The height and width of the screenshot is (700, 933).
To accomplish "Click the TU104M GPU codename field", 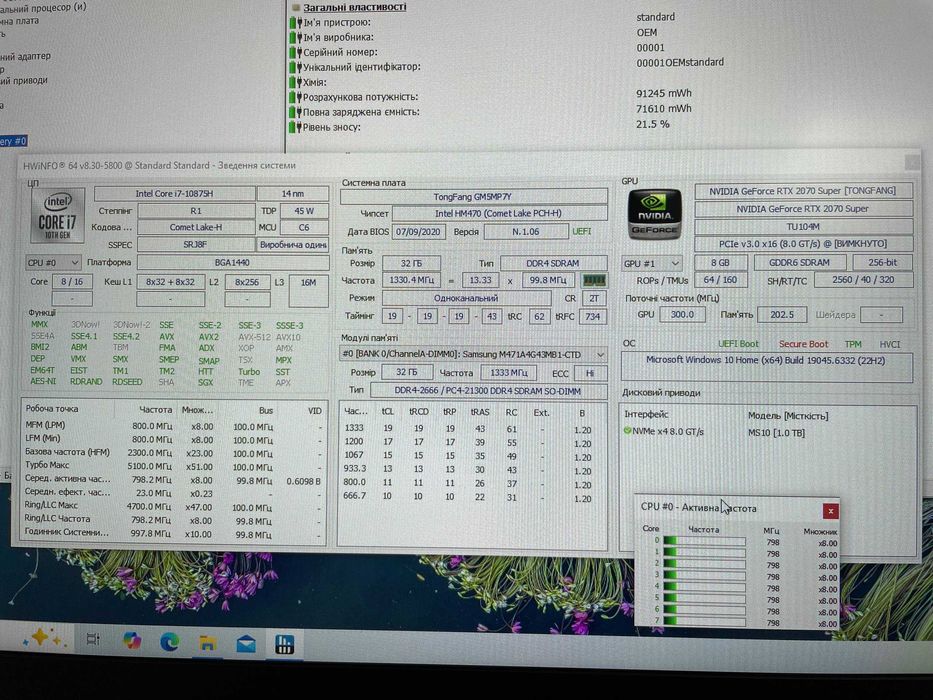I will pos(803,227).
